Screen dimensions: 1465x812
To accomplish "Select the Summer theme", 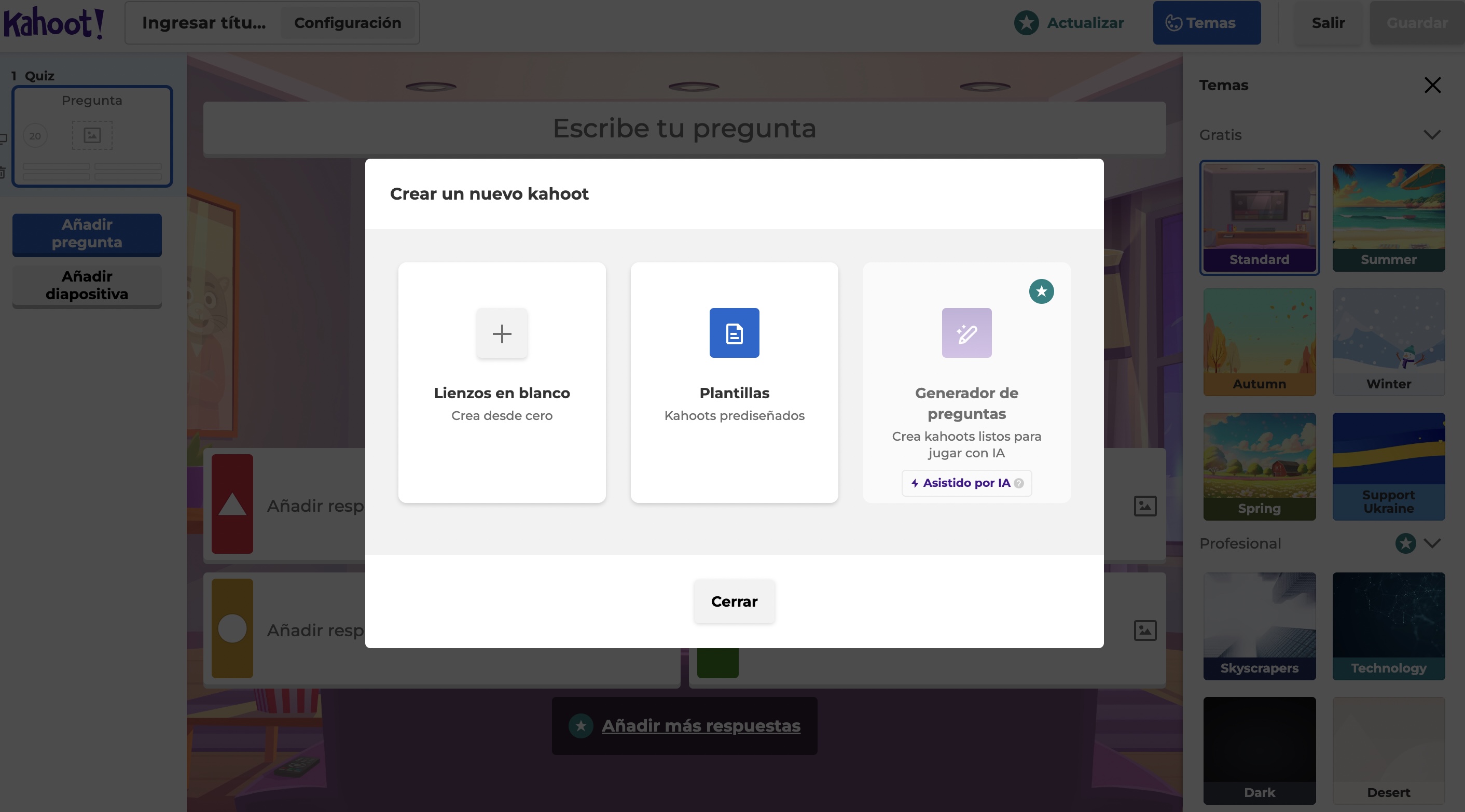I will tap(1388, 218).
